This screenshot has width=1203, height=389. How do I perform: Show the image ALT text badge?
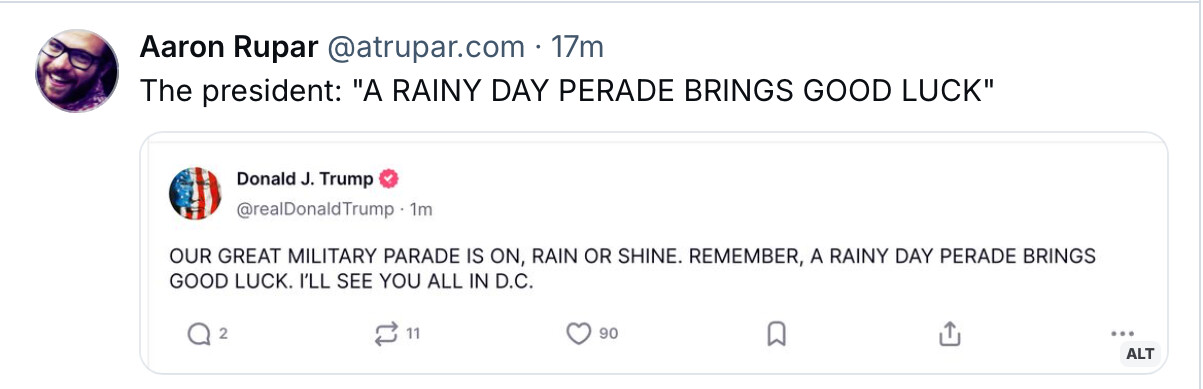point(1140,354)
